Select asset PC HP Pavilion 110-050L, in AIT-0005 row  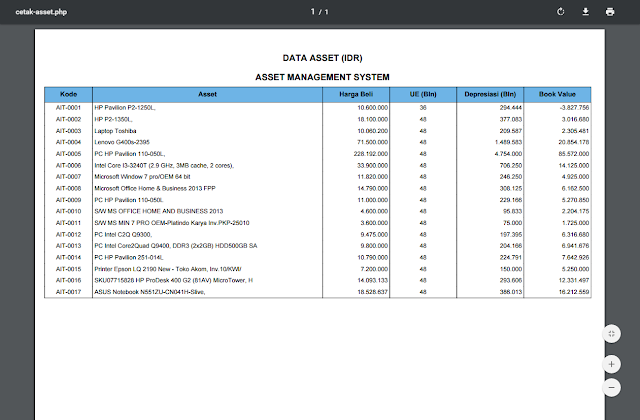130,154
